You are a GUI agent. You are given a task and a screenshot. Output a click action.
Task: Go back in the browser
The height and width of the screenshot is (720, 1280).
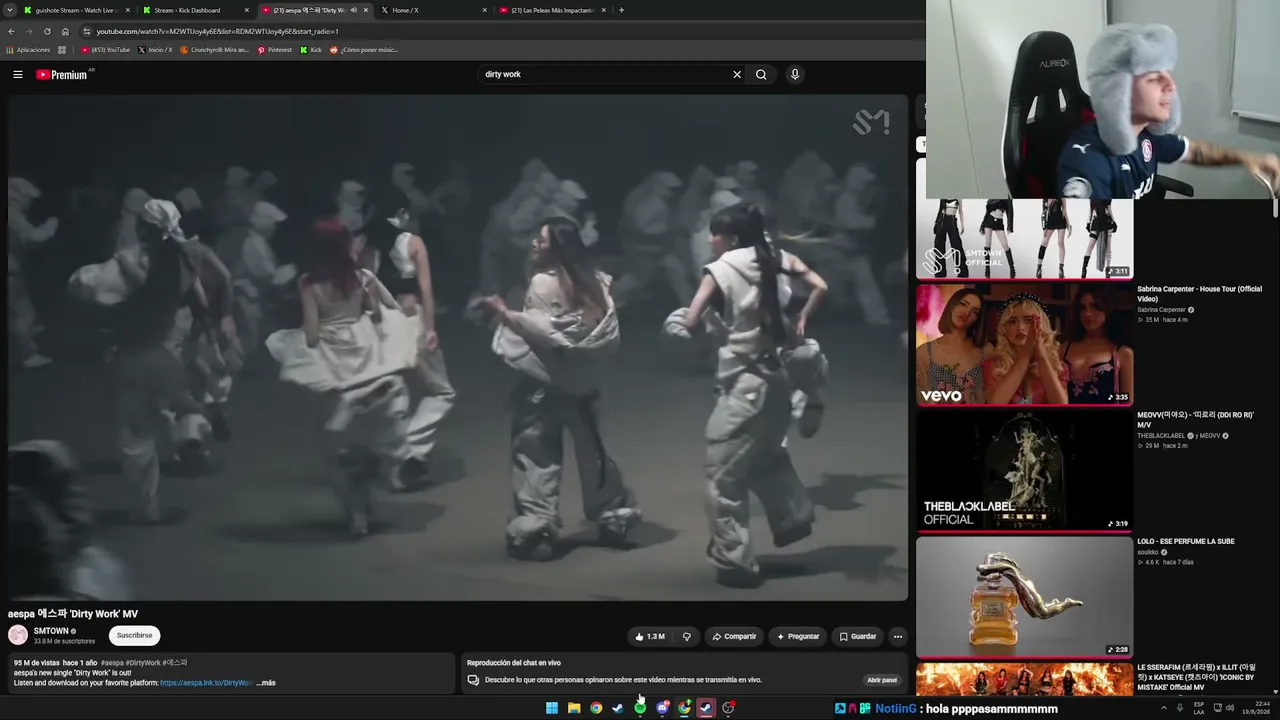(x=11, y=31)
